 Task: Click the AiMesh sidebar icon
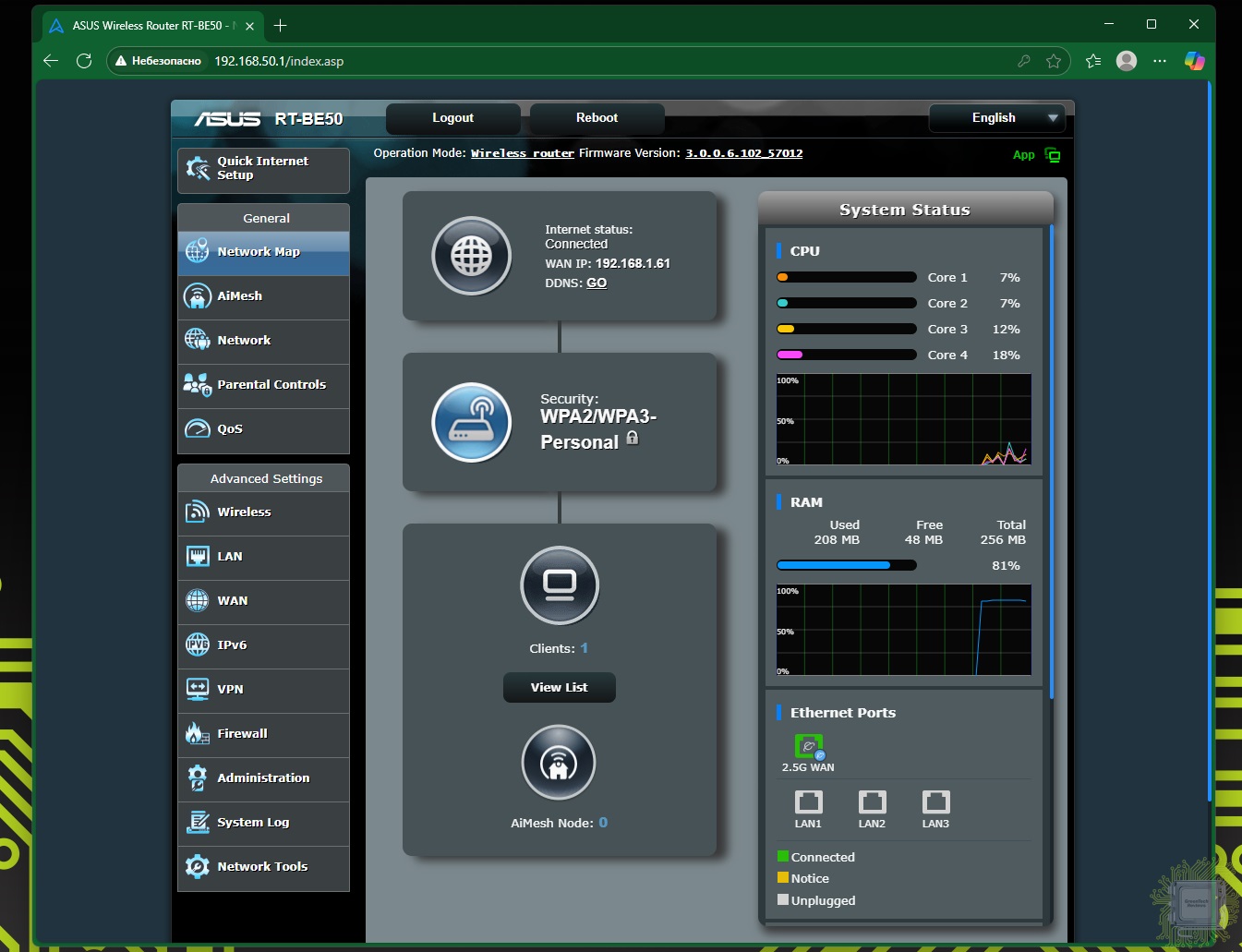tap(198, 296)
